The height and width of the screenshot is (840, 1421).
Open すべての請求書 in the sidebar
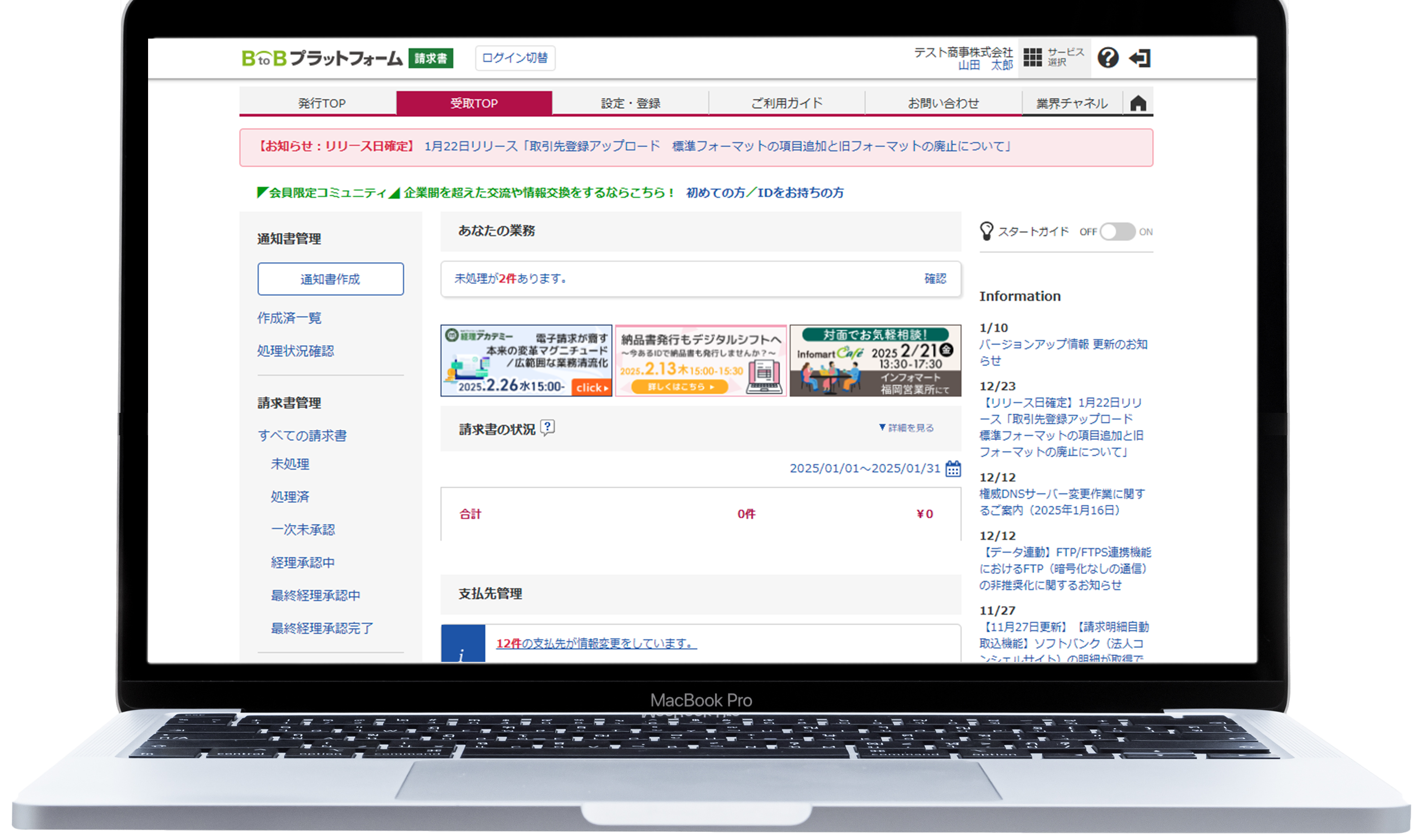click(x=302, y=435)
